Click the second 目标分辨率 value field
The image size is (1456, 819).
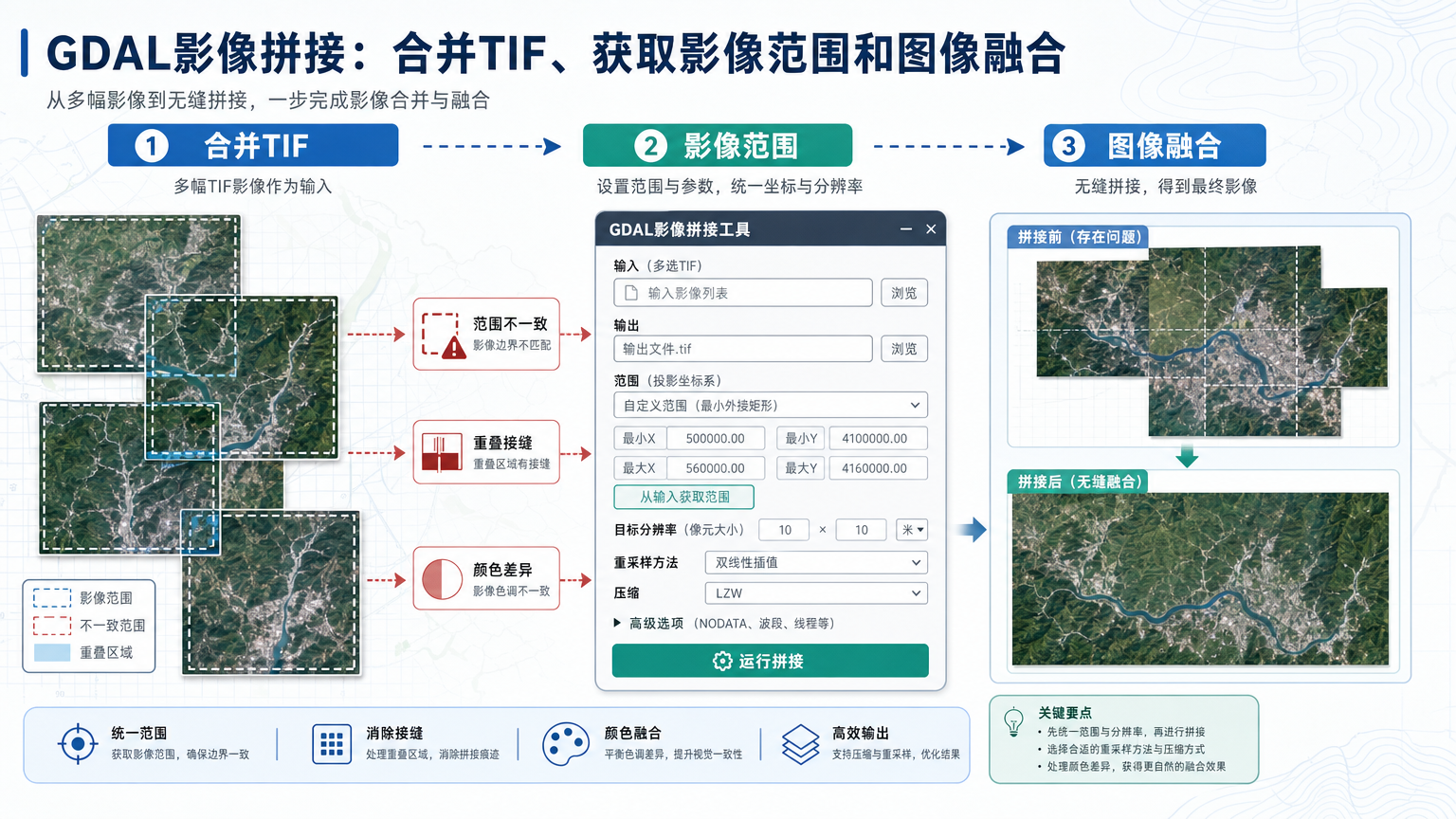(x=861, y=530)
